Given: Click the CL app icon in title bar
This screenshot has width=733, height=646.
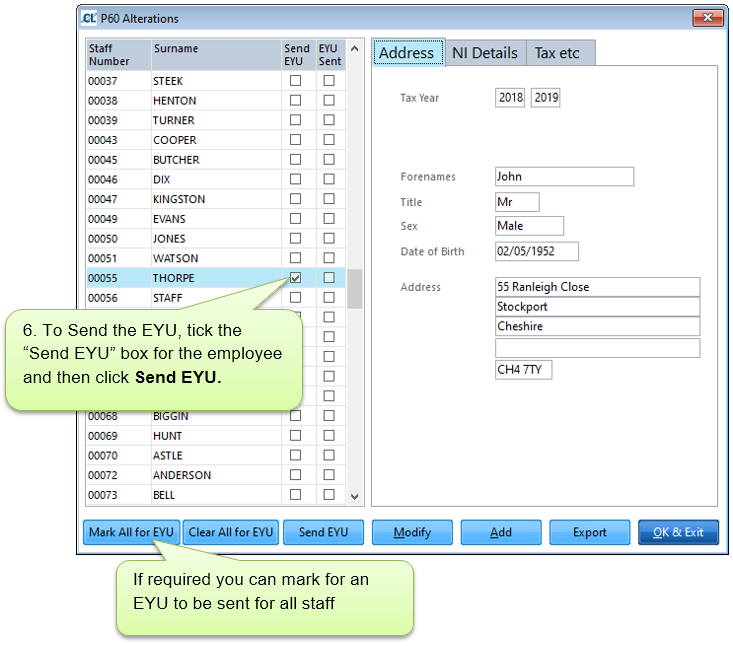Looking at the screenshot, I should (91, 18).
